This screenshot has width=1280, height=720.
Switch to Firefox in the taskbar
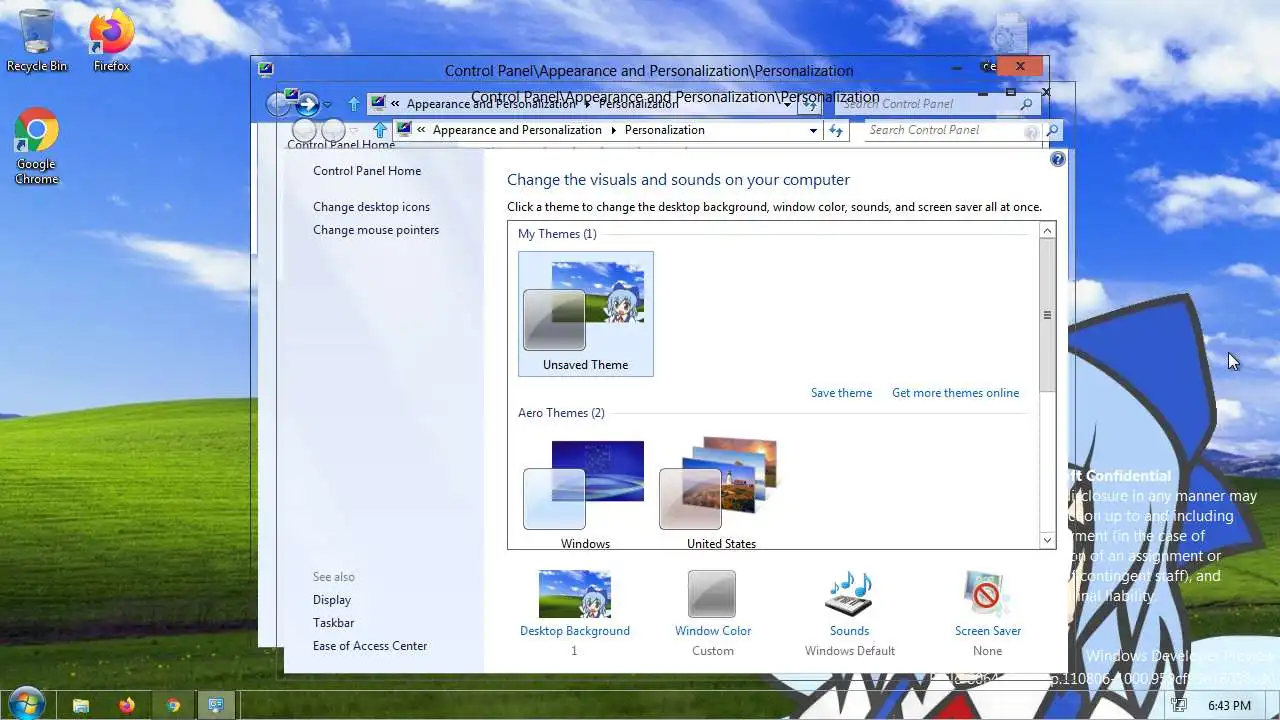click(126, 705)
